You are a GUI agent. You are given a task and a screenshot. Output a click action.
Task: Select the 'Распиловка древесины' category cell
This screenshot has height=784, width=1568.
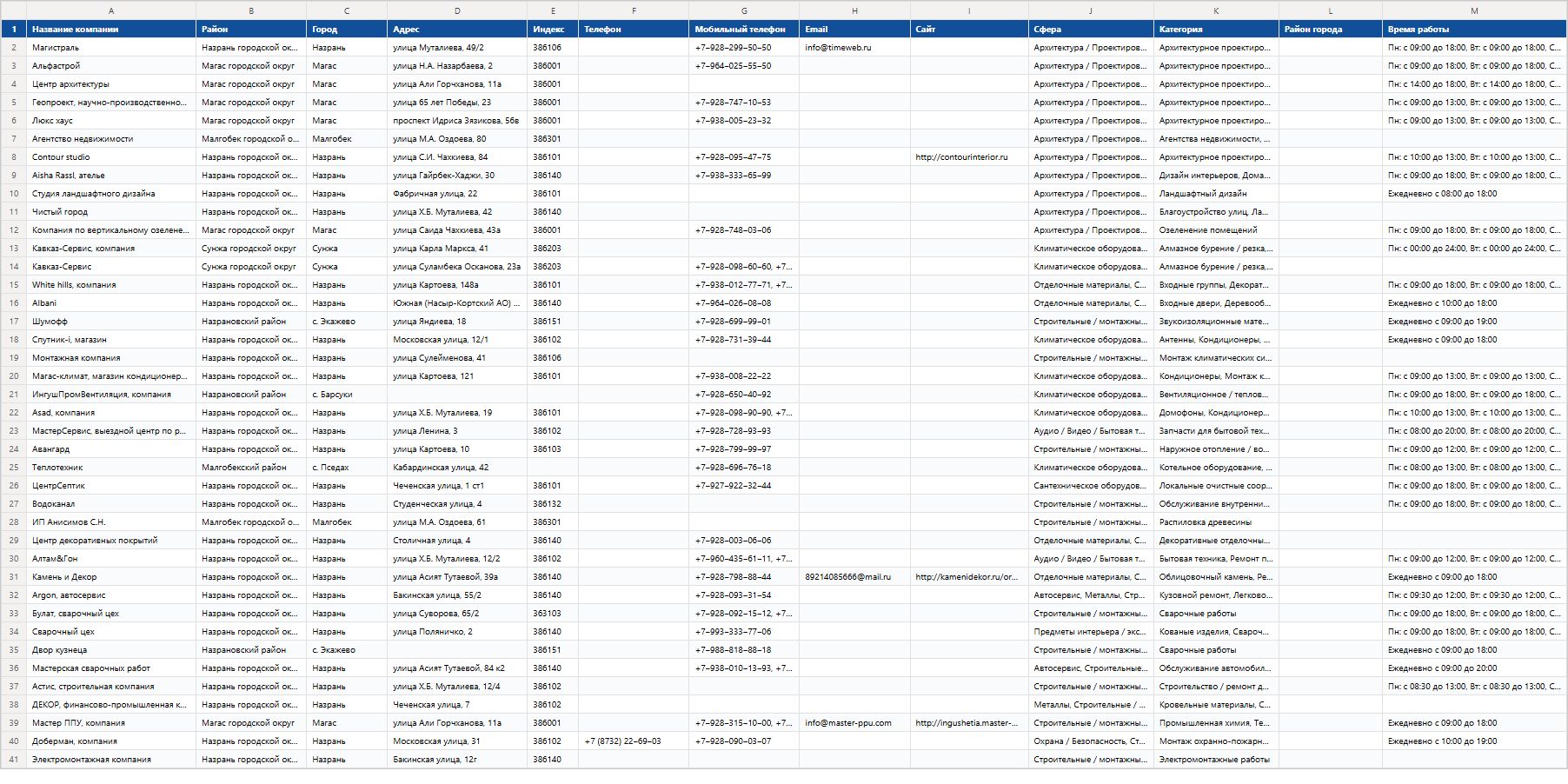[x=1216, y=522]
